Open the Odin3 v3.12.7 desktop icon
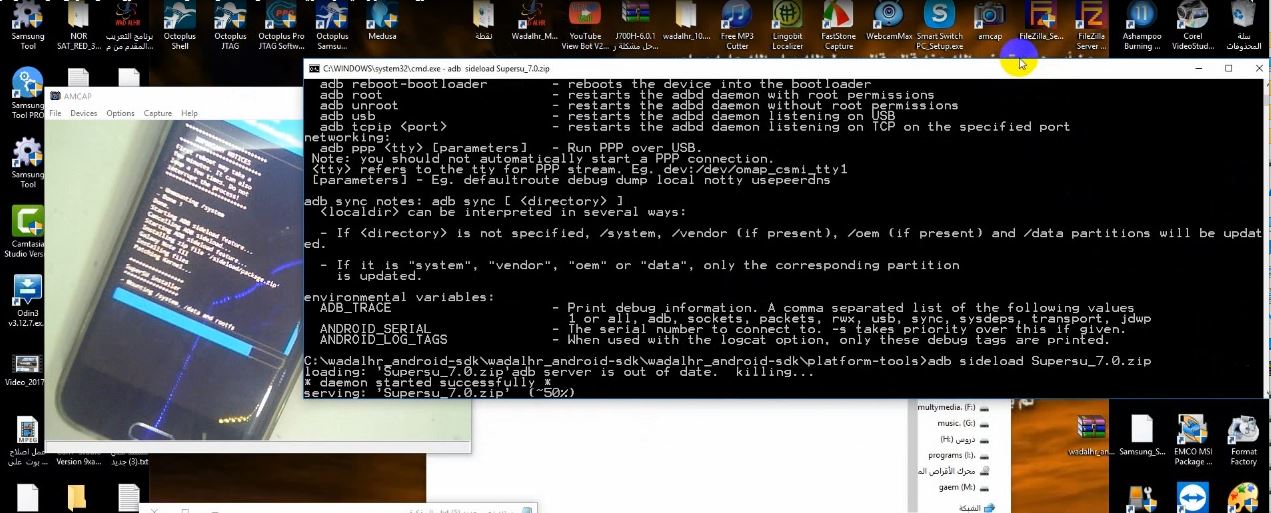 [x=27, y=302]
